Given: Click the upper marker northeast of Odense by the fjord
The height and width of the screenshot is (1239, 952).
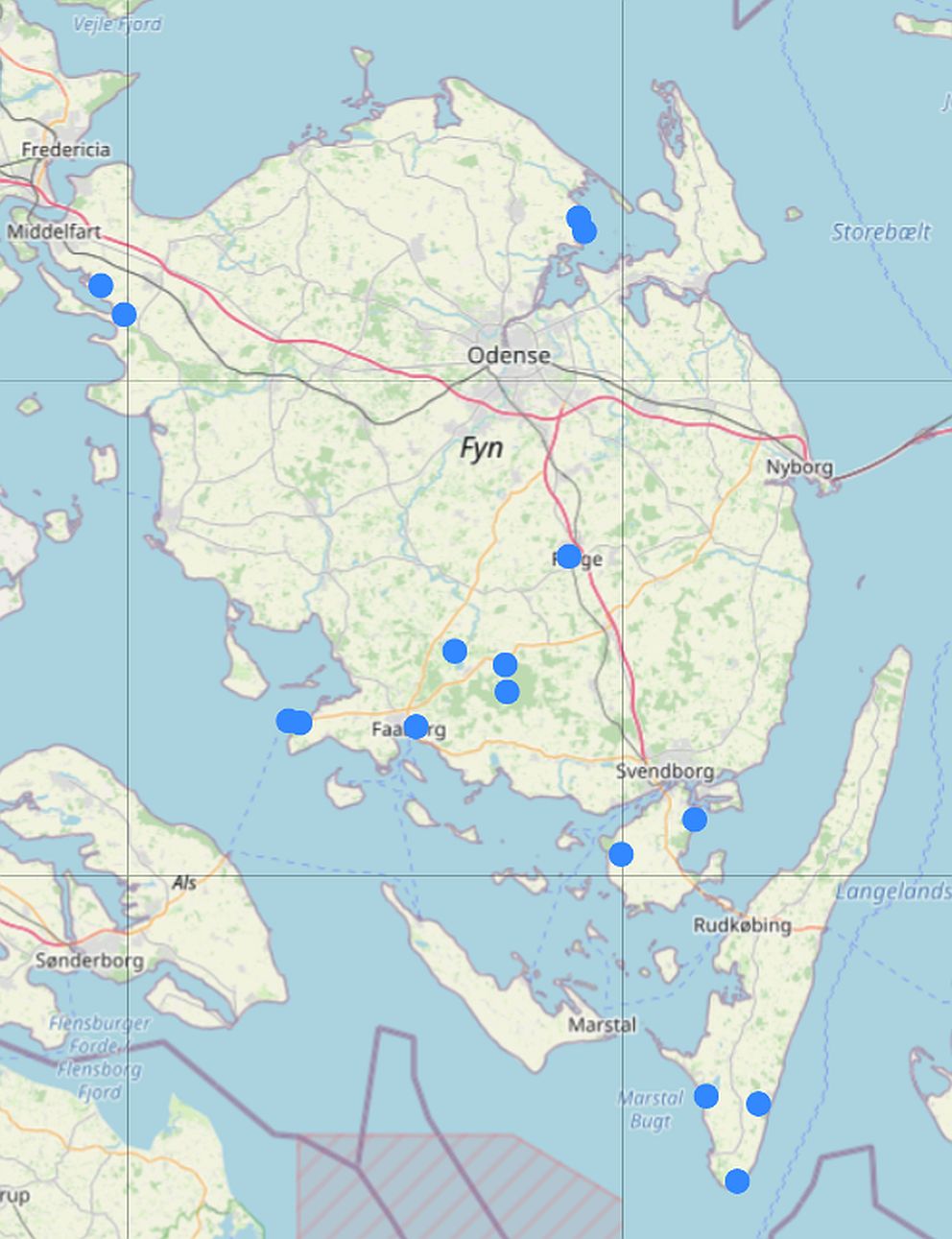Looking at the screenshot, I should tap(578, 217).
